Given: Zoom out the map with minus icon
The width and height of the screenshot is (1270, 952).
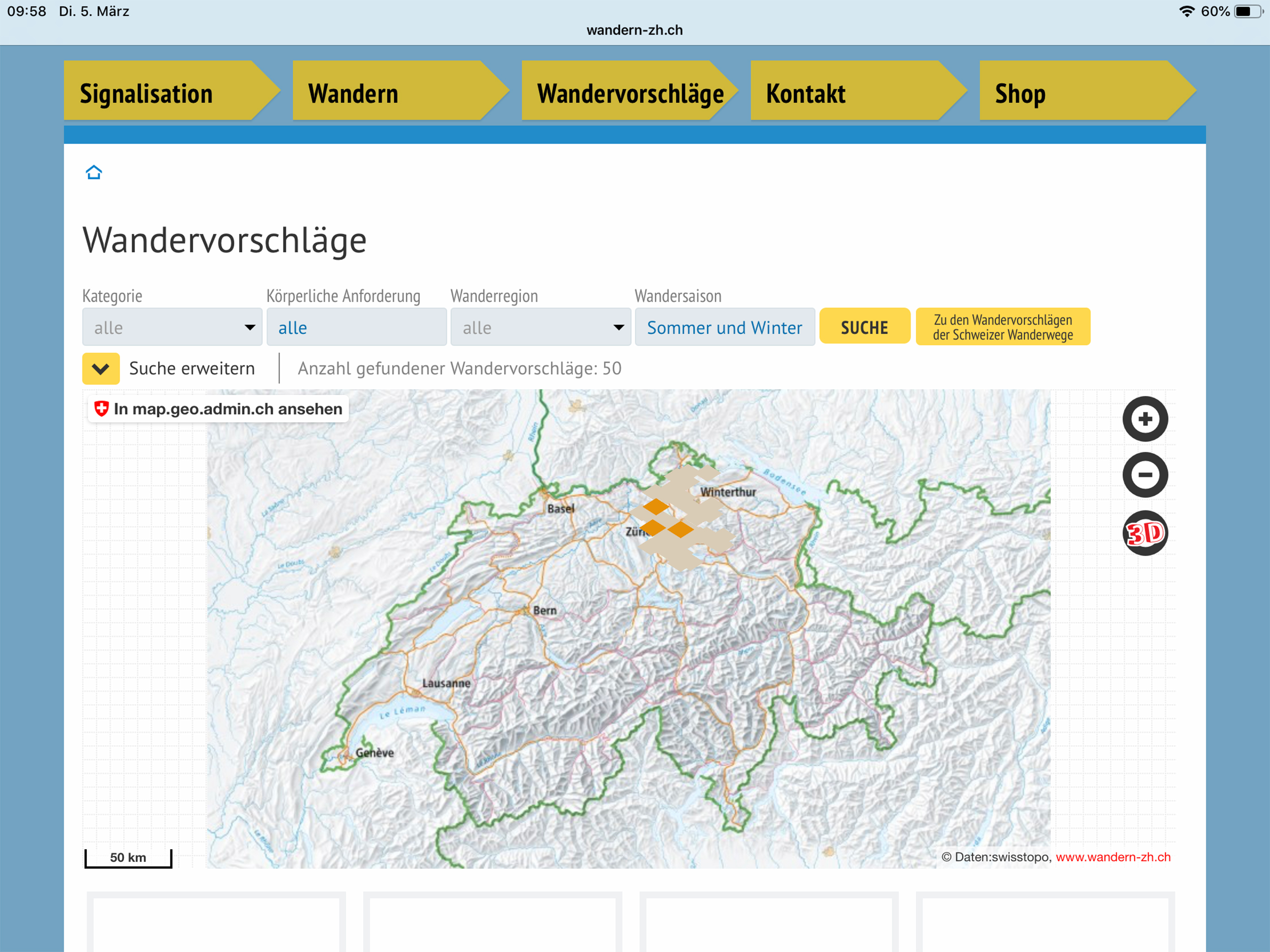Looking at the screenshot, I should click(1144, 475).
